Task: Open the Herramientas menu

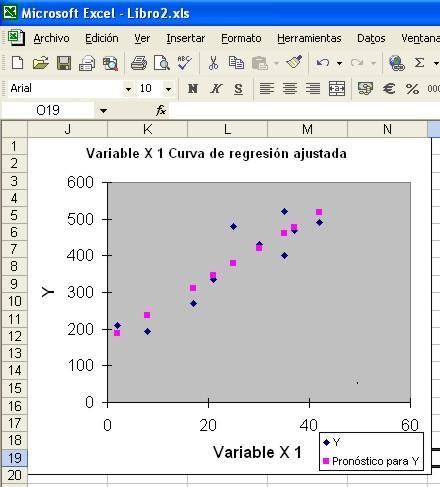Action: 309,38
